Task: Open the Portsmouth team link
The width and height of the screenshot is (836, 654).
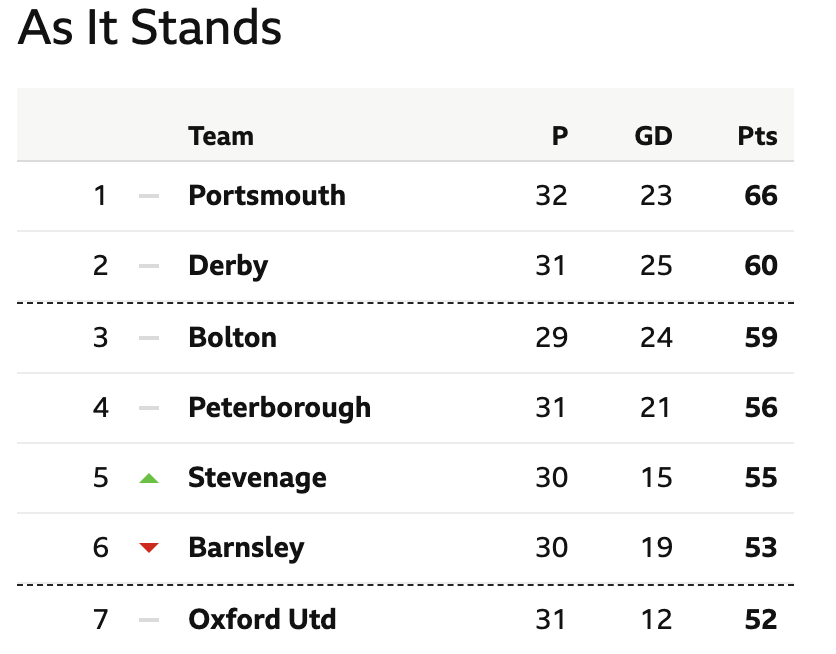Action: pyautogui.click(x=267, y=195)
